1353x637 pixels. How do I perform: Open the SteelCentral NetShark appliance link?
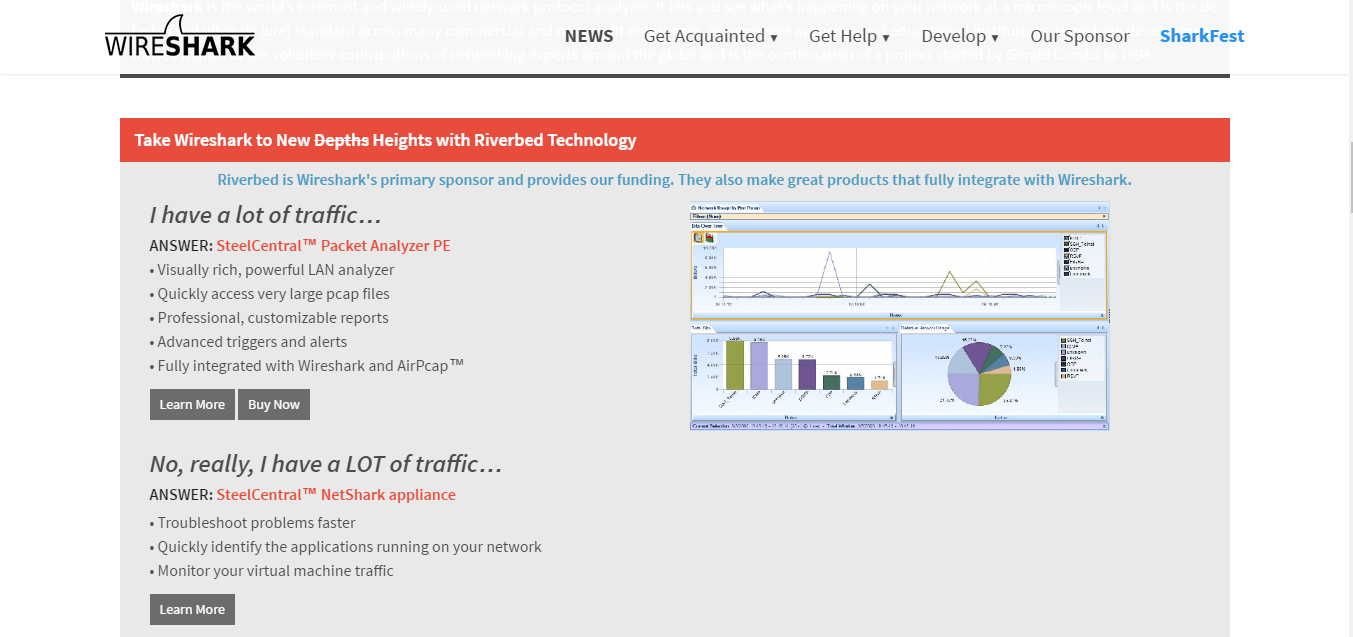[336, 494]
